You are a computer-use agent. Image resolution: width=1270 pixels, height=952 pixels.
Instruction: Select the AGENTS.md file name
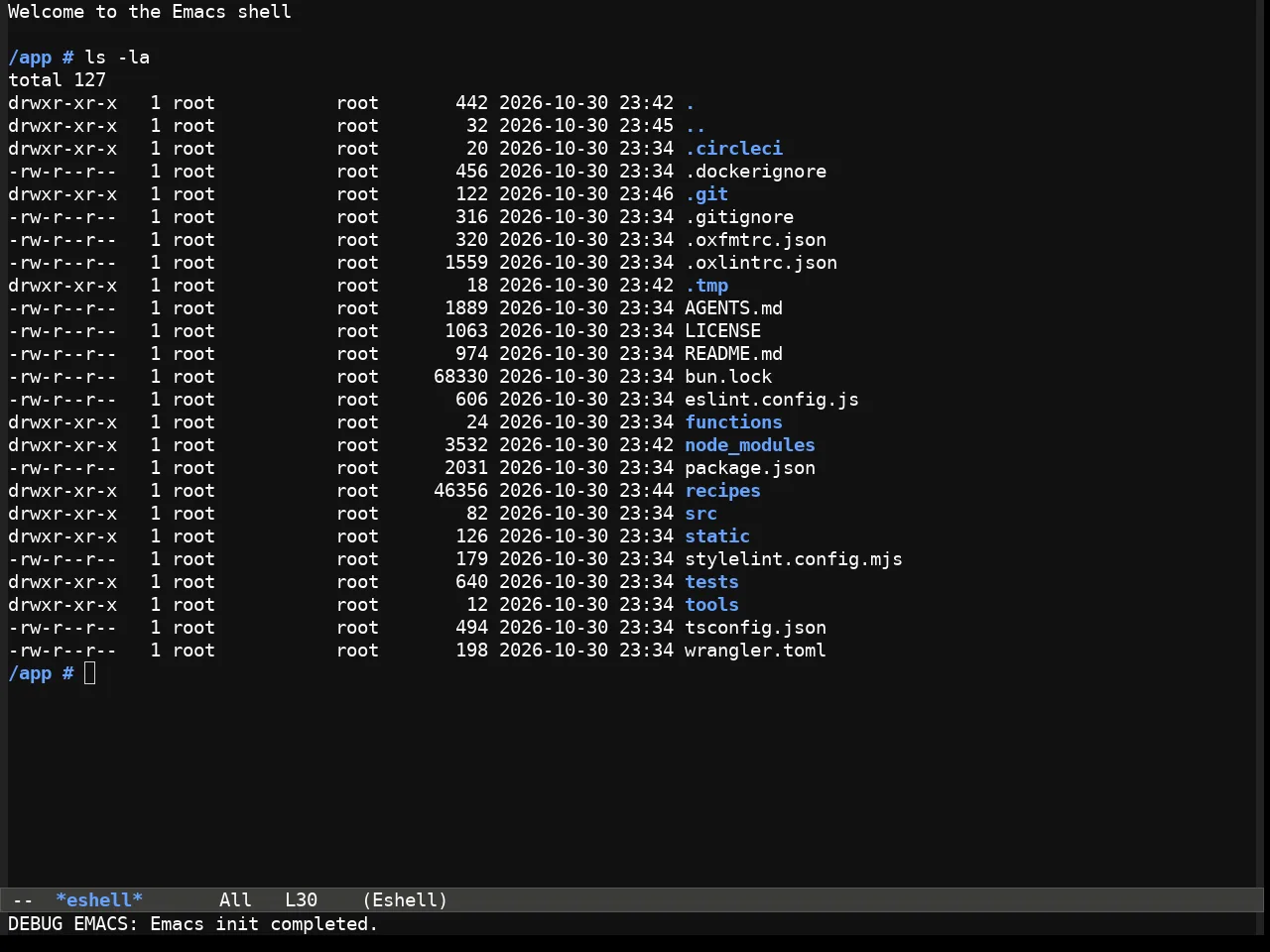pos(733,308)
